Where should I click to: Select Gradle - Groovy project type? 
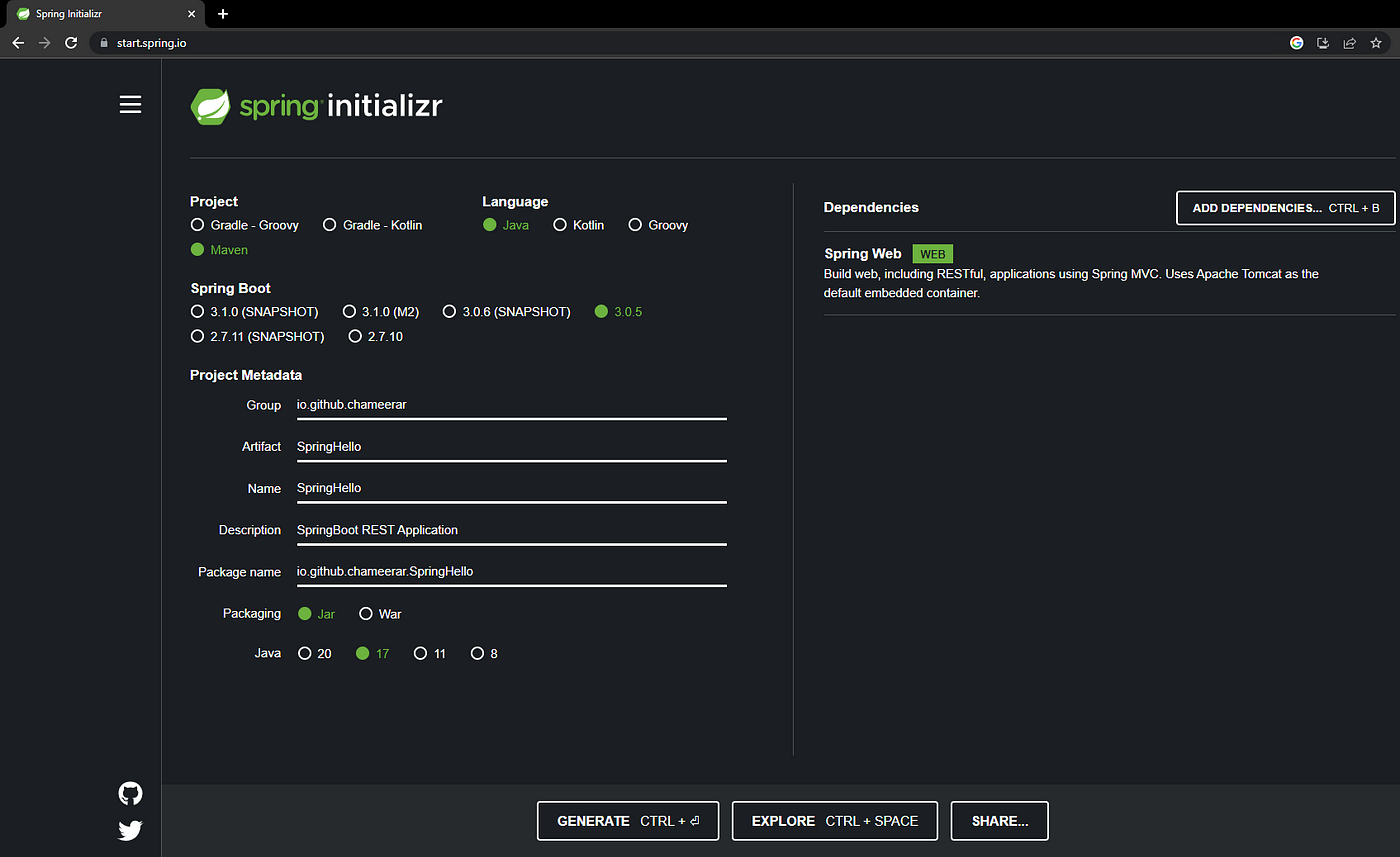pyautogui.click(x=245, y=225)
